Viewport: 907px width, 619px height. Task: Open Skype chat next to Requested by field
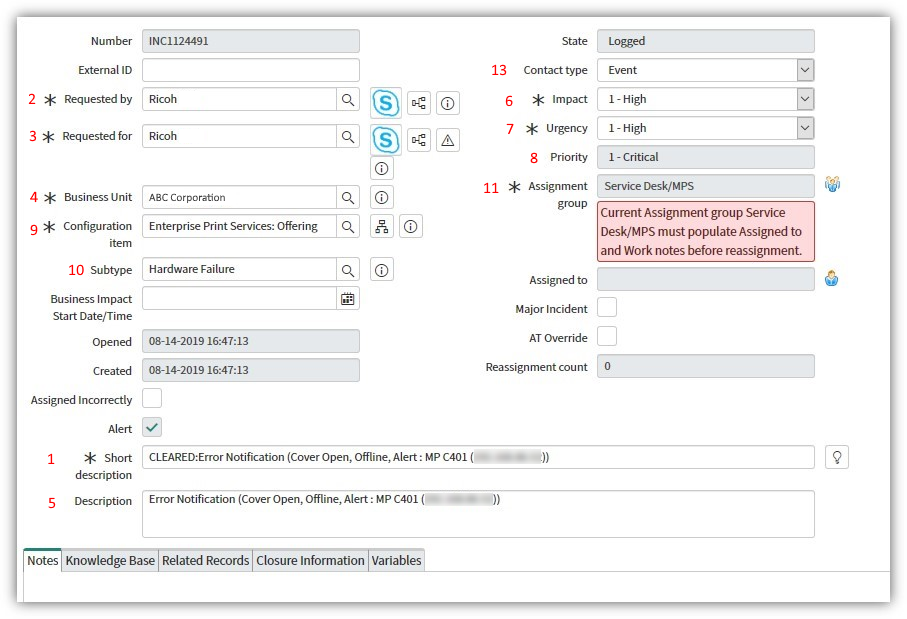[x=385, y=102]
